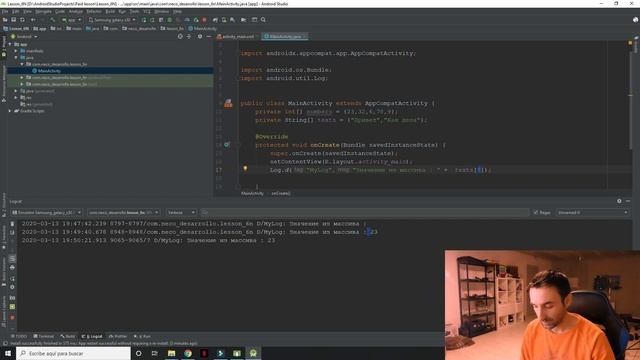This screenshot has height=360, width=640.
Task: Open the Profiler tool window tab
Action: pos(118,336)
